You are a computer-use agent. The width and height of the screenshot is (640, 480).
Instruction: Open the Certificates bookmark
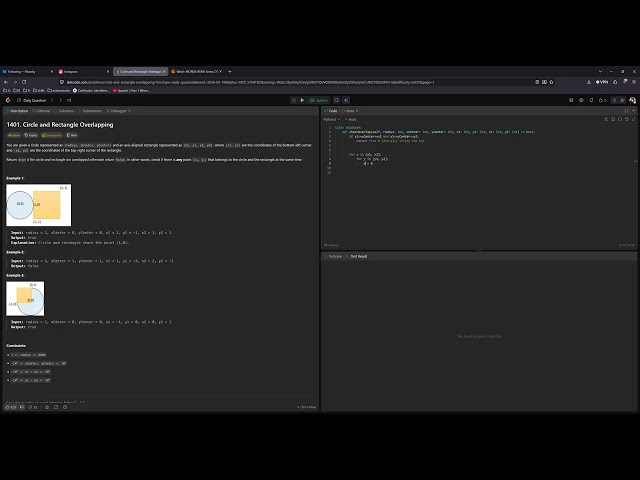pyautogui.click(x=91, y=91)
